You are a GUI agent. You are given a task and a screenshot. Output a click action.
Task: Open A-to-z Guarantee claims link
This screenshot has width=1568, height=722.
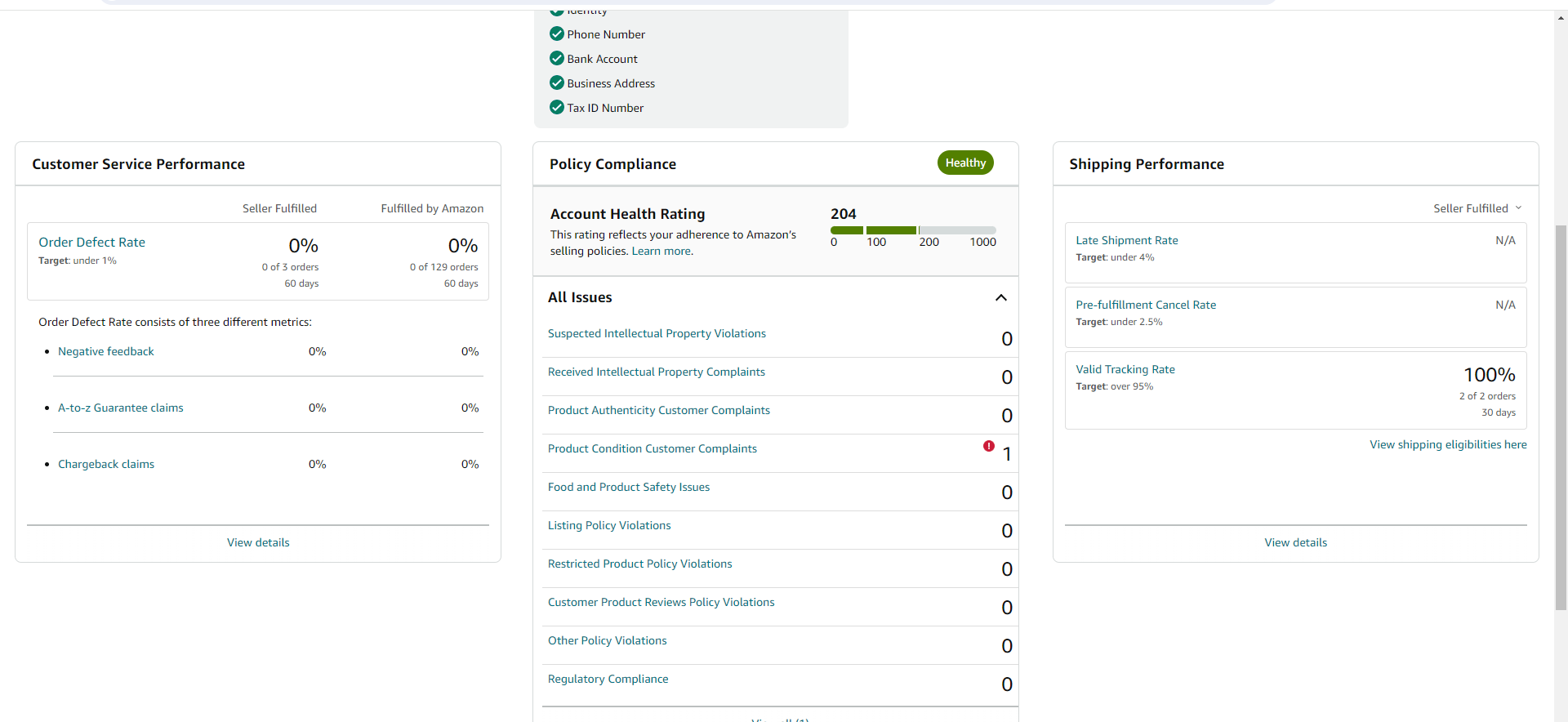click(x=121, y=408)
